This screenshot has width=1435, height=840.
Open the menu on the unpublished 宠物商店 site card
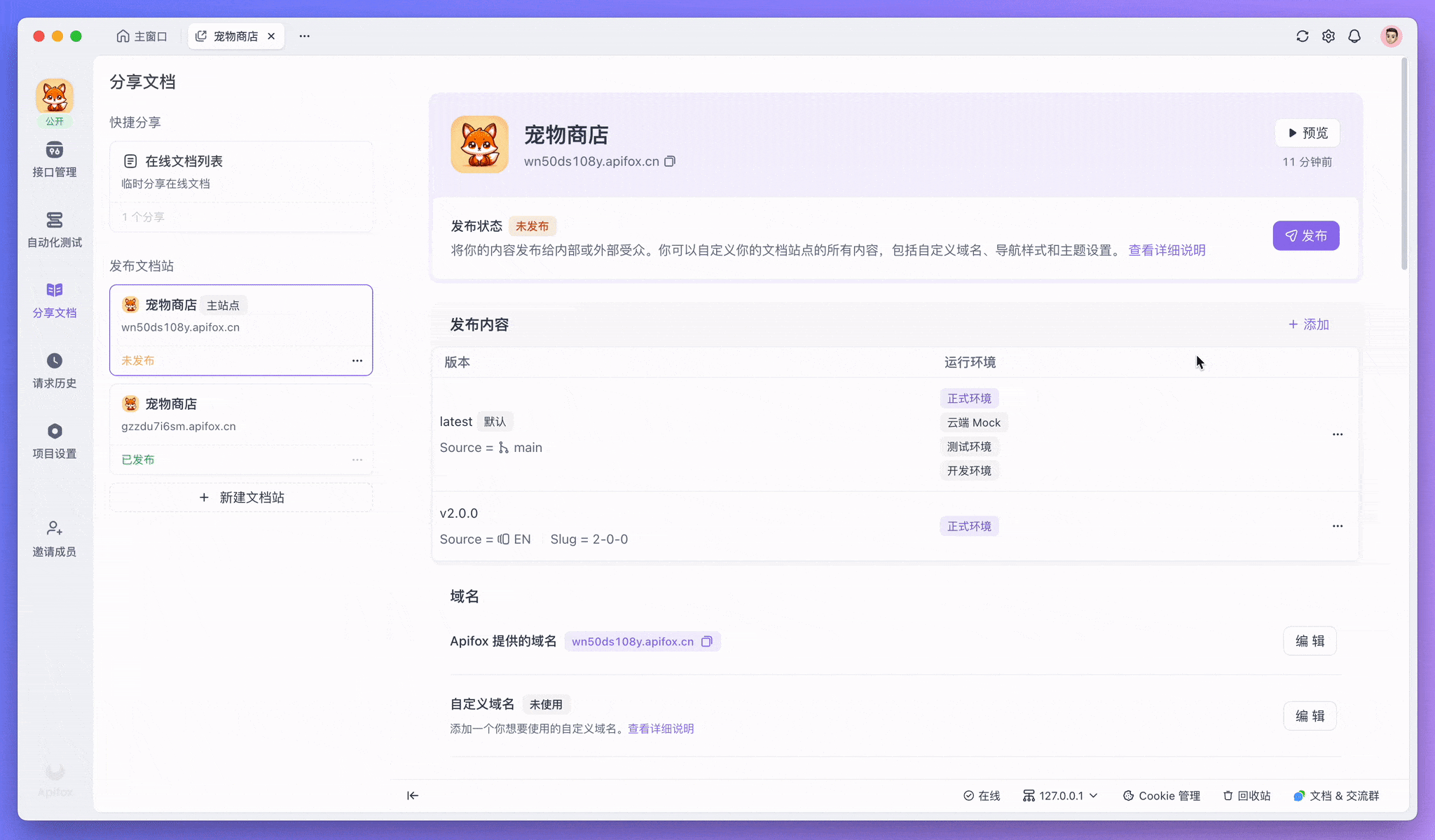[357, 361]
